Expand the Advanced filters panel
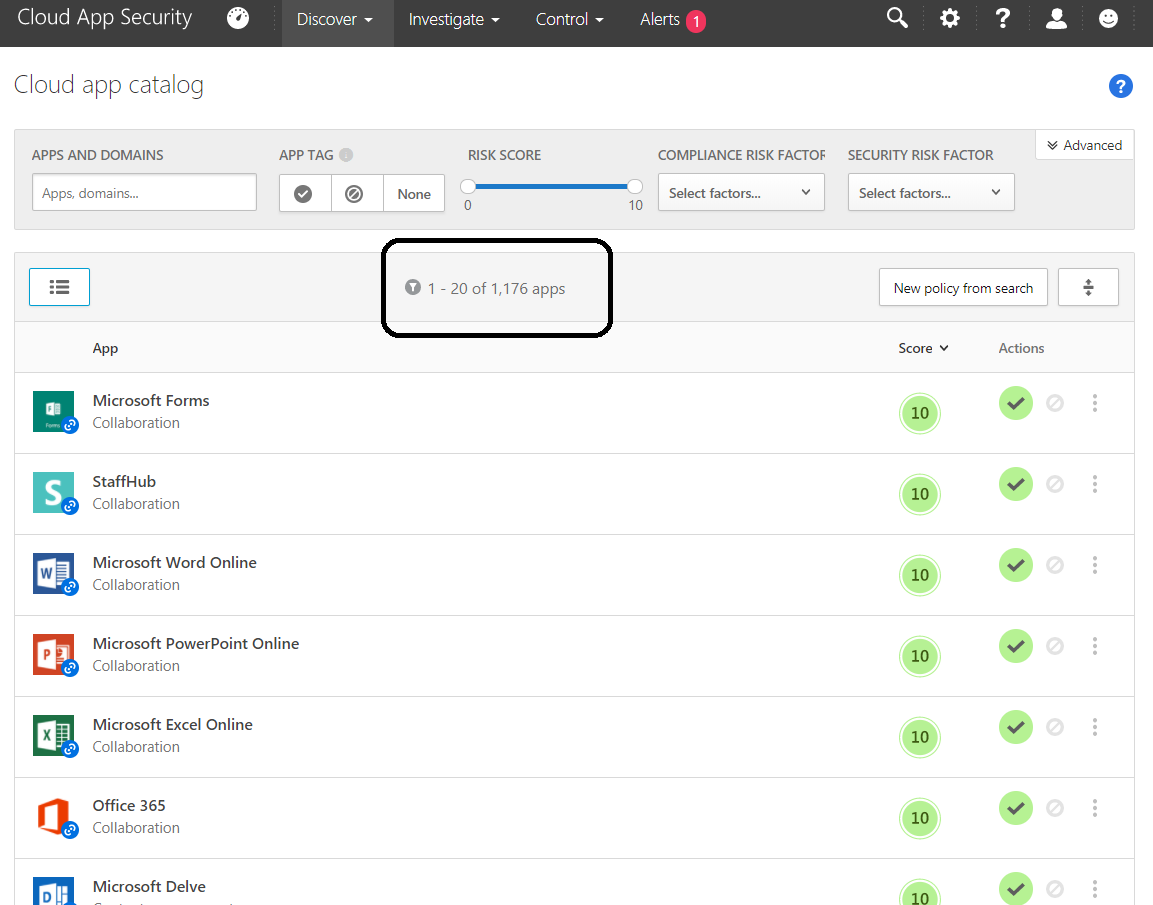1153x905 pixels. (1085, 146)
